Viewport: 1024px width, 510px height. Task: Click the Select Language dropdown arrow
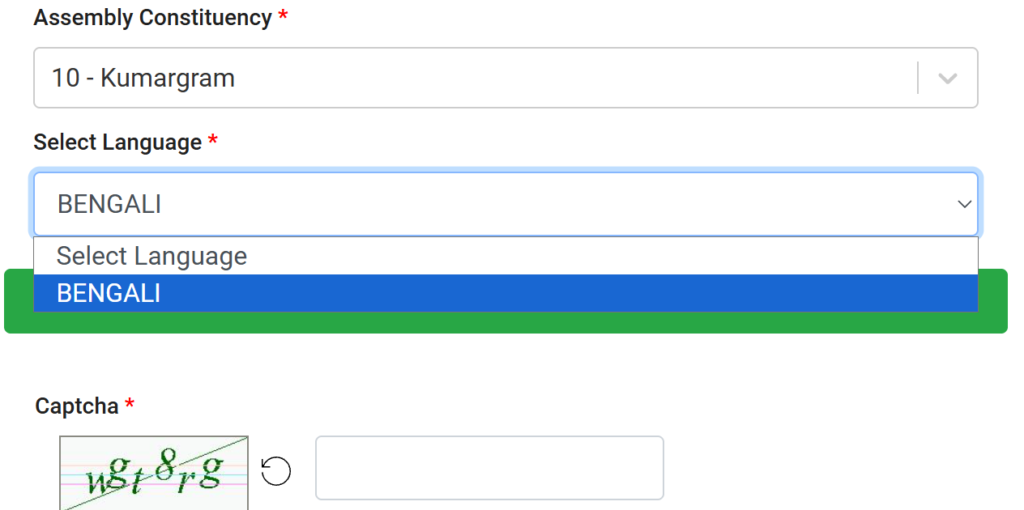[x=964, y=204]
